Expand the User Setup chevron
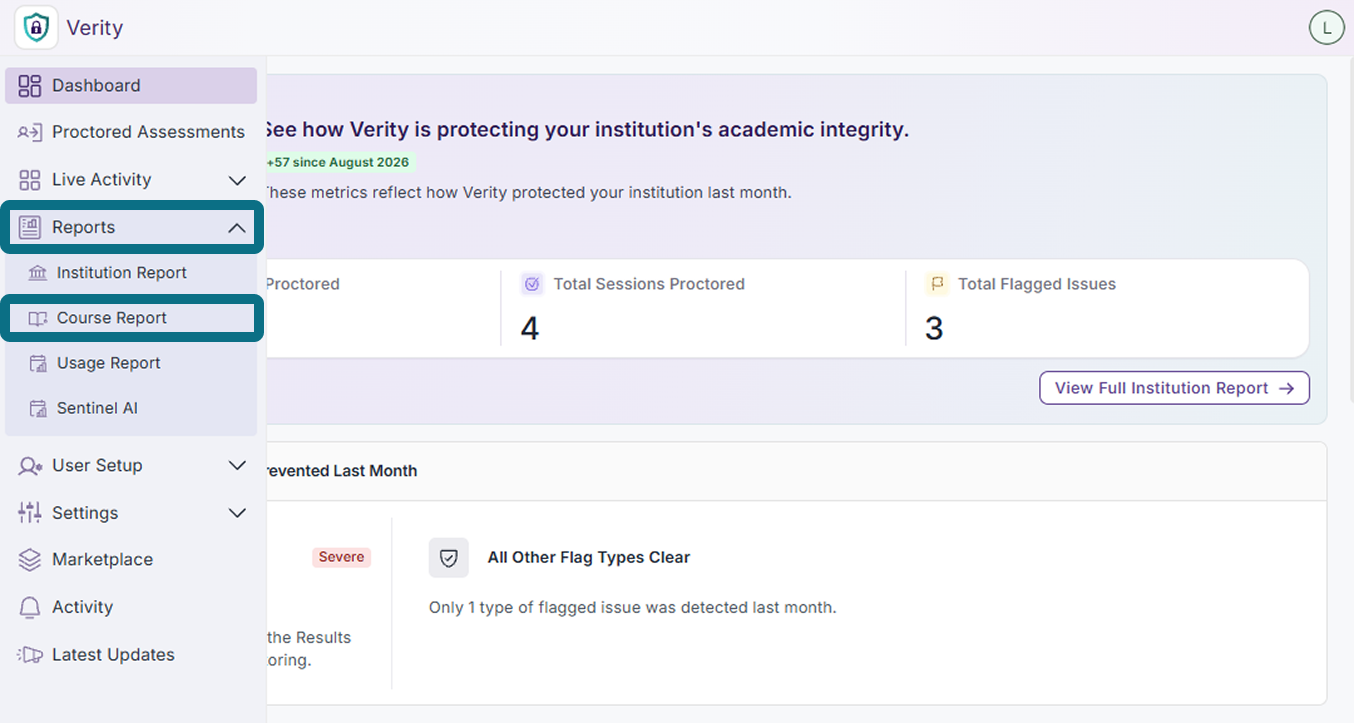 coord(237,465)
